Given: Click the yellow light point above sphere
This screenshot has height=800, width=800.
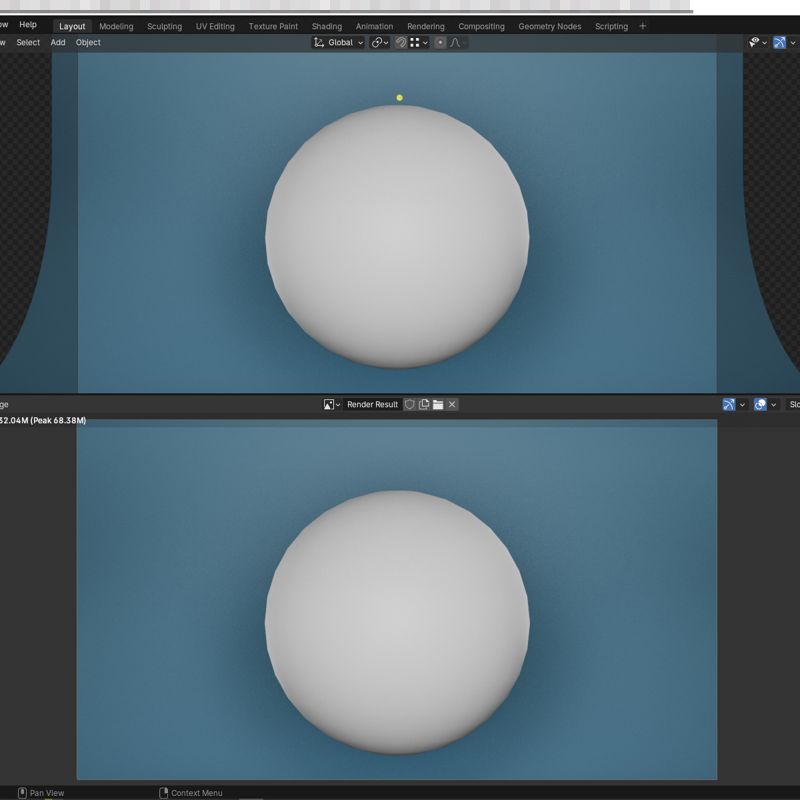Looking at the screenshot, I should (399, 97).
